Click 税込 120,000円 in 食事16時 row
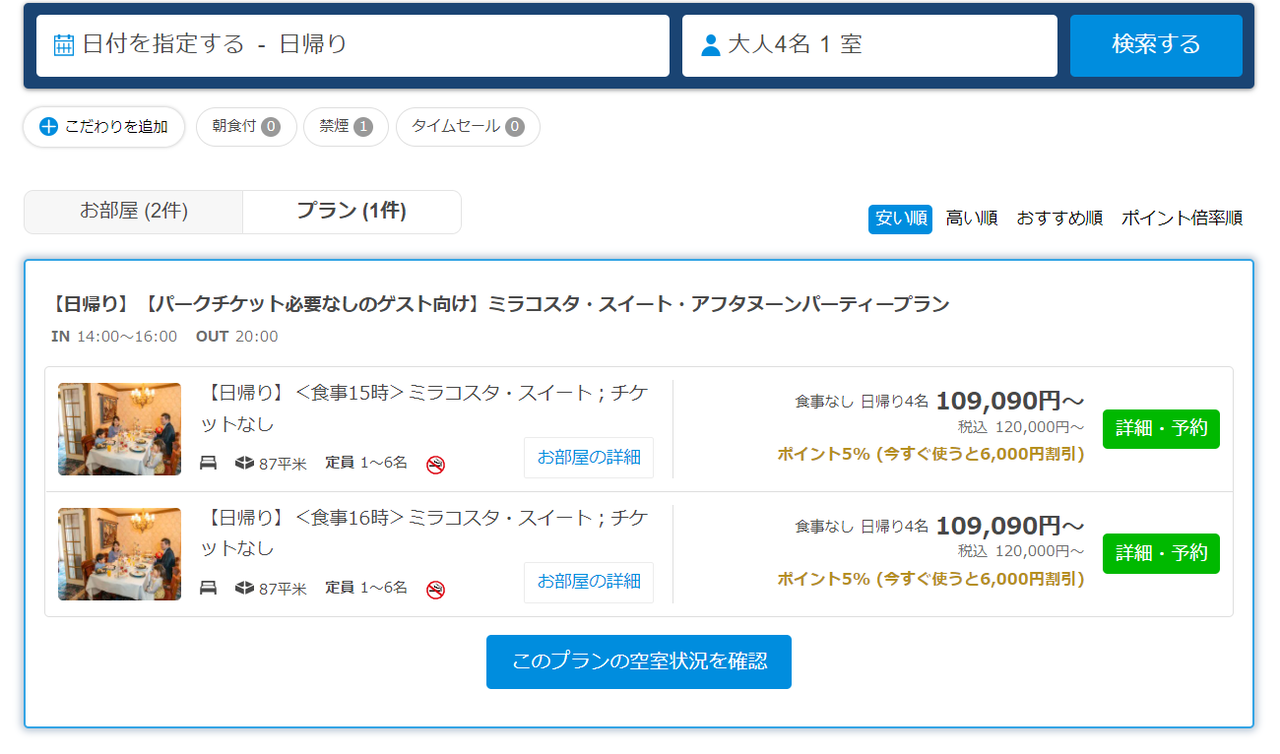The image size is (1280, 754). [1021, 551]
